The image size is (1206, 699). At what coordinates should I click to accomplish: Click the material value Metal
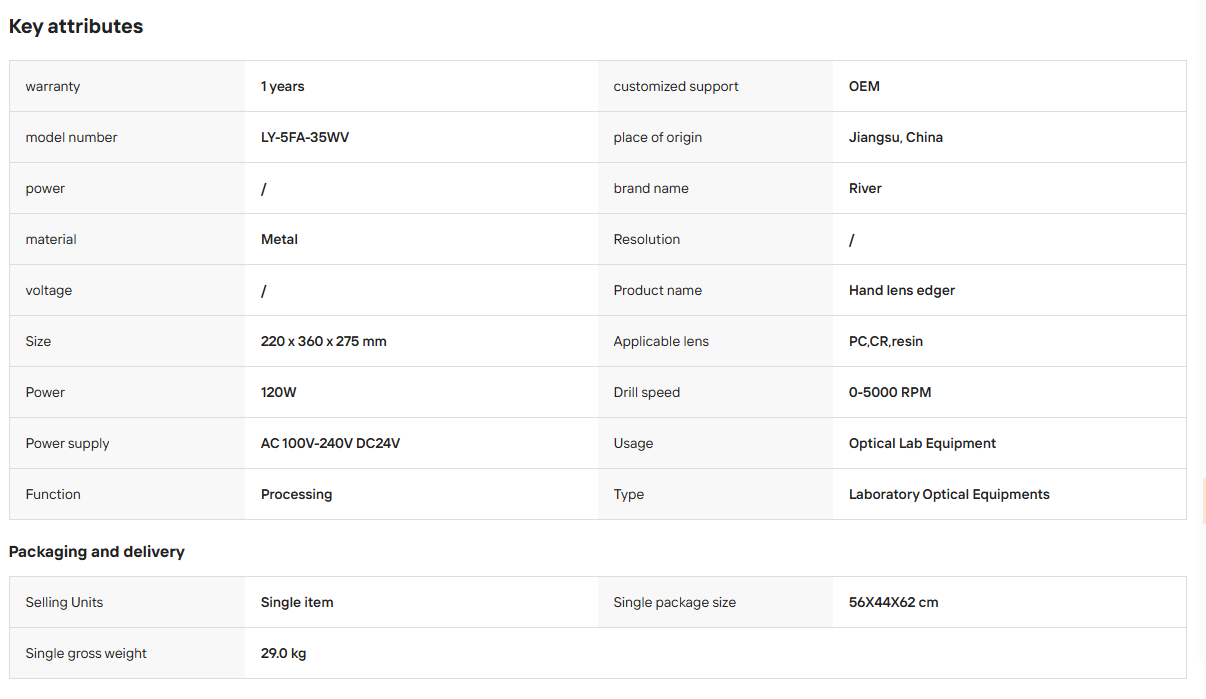pos(279,239)
